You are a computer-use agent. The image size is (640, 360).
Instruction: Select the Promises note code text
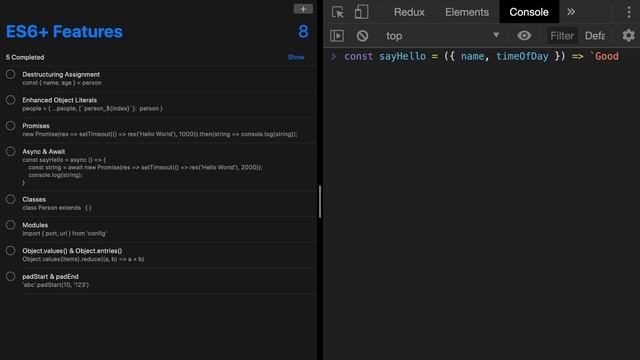160,134
